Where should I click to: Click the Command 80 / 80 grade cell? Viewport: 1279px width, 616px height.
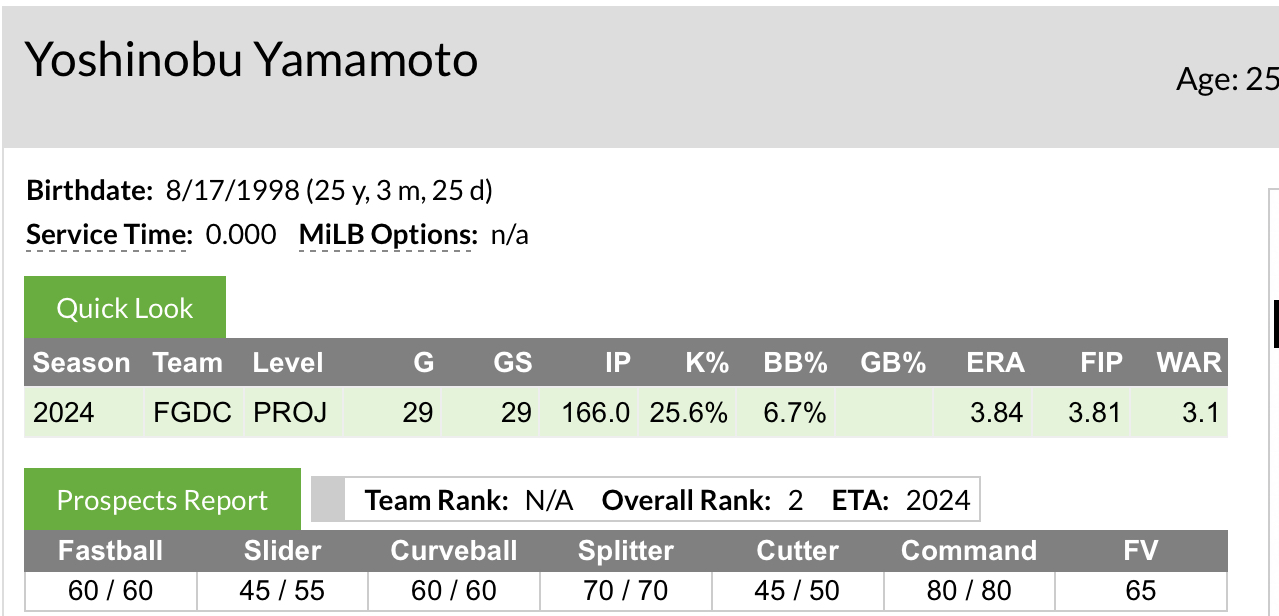(968, 590)
